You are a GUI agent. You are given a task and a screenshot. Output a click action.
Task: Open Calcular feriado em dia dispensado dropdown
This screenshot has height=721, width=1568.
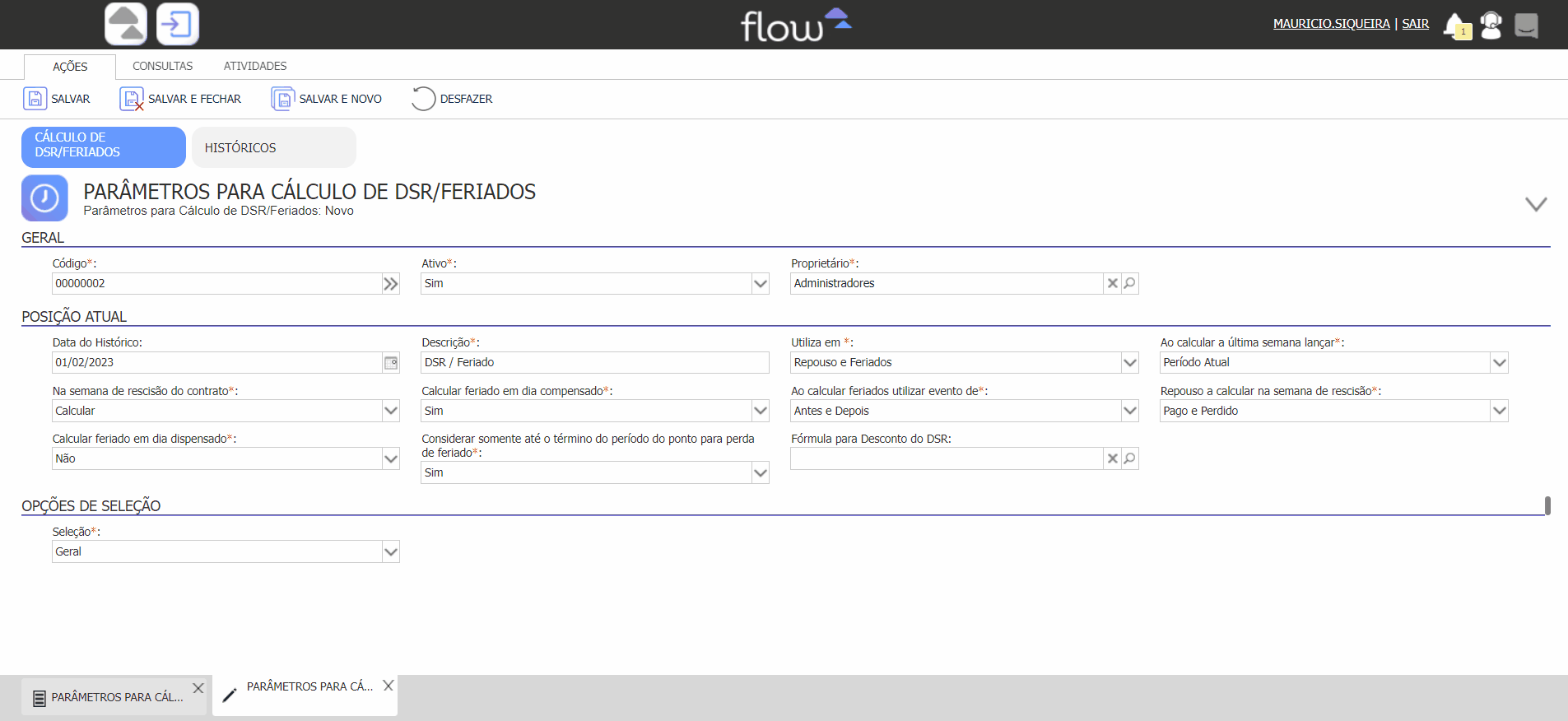[x=390, y=459]
